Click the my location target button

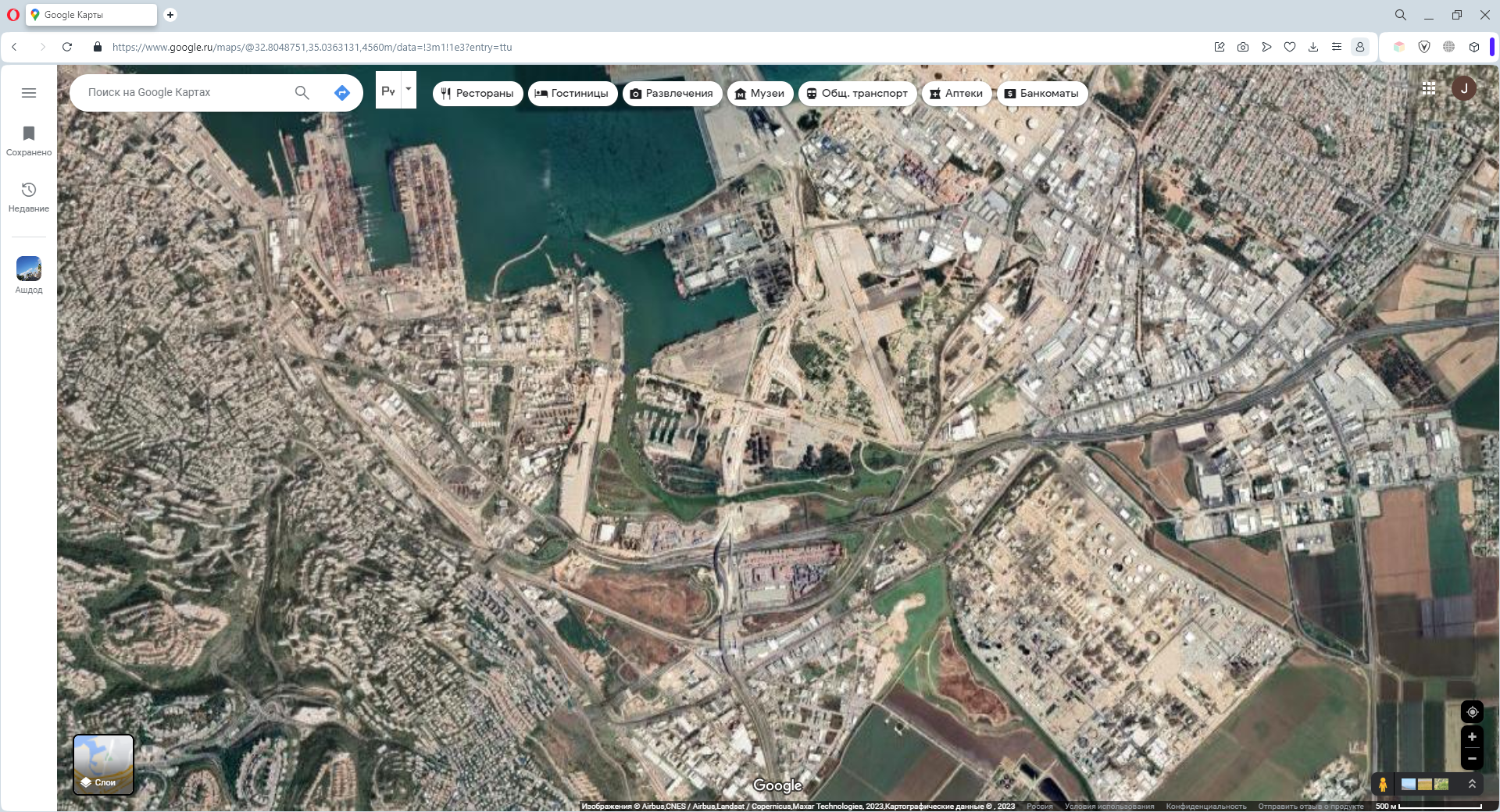(x=1472, y=712)
